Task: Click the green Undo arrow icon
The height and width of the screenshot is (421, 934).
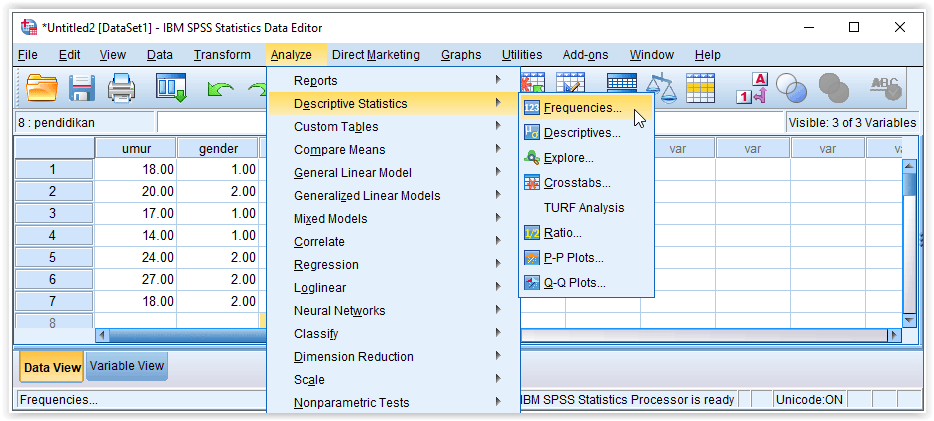Action: click(220, 89)
